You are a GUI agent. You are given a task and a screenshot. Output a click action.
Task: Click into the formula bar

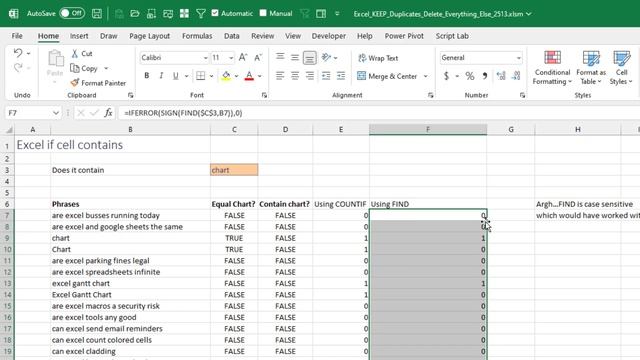pyautogui.click(x=378, y=113)
